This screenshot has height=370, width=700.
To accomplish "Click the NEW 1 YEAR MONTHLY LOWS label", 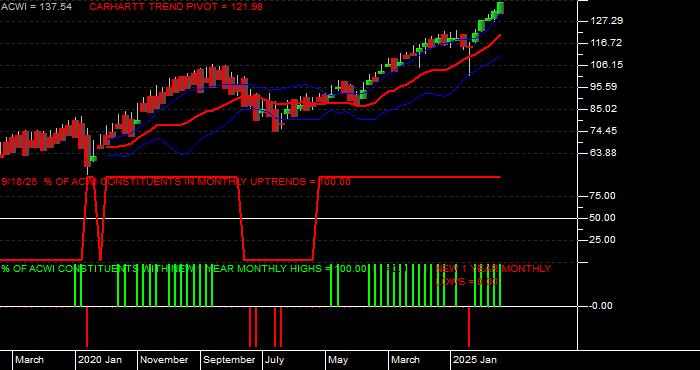I will [x=493, y=275].
